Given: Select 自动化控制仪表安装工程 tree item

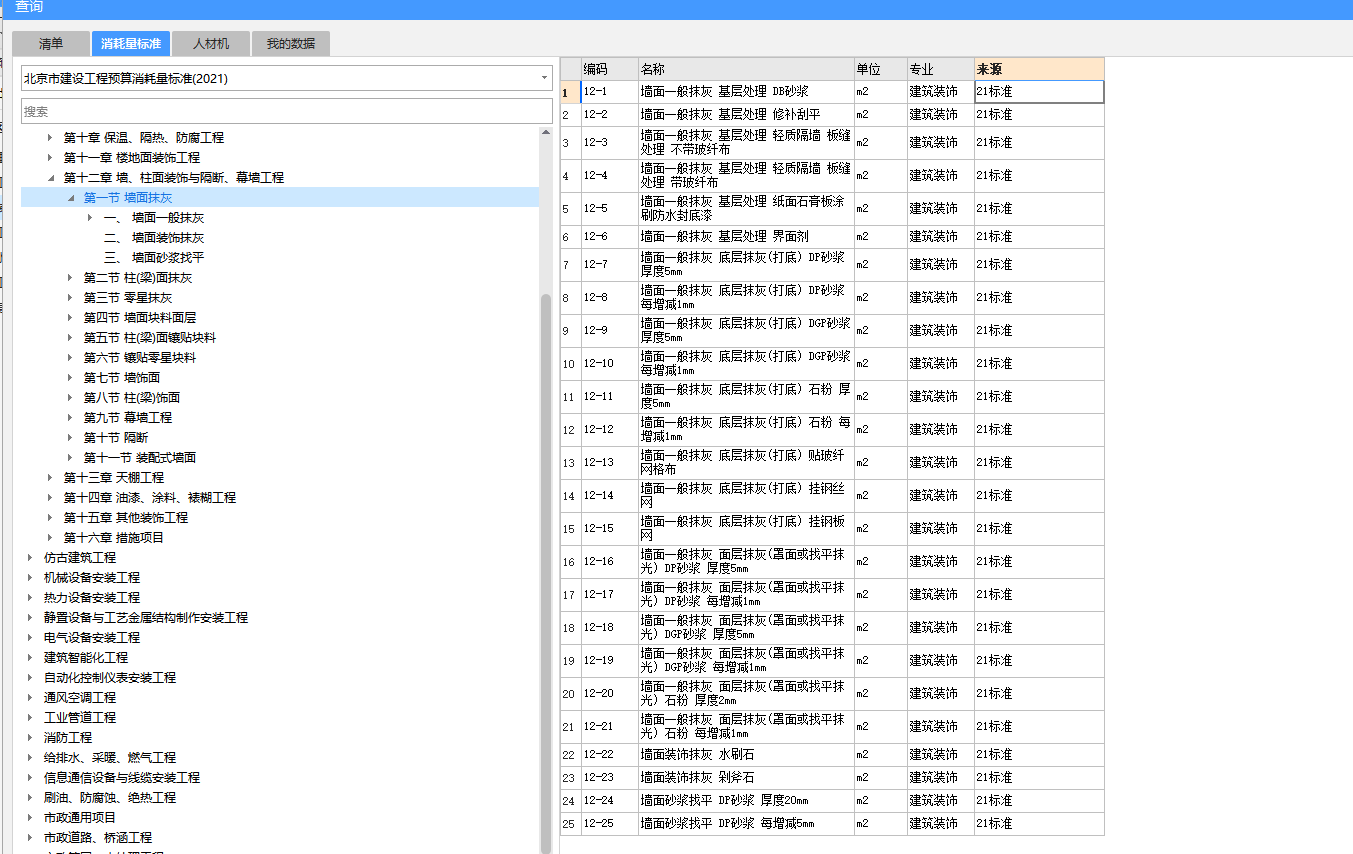Looking at the screenshot, I should click(110, 678).
